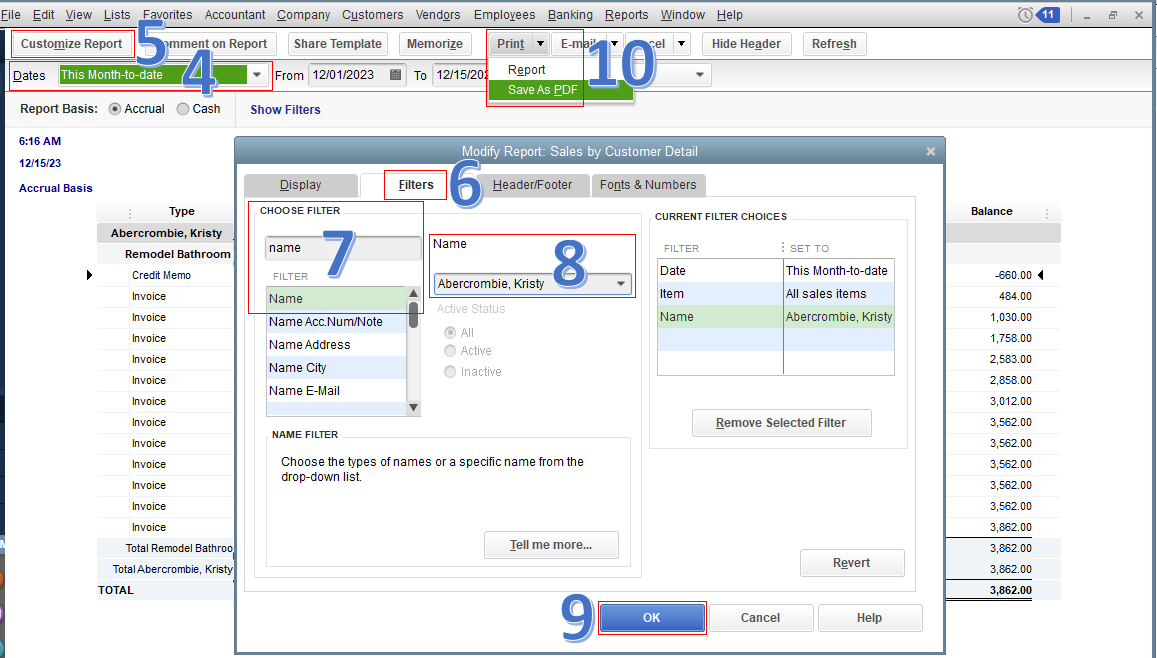Click the sort icon on Balance column header
1157x658 pixels.
point(1045,211)
